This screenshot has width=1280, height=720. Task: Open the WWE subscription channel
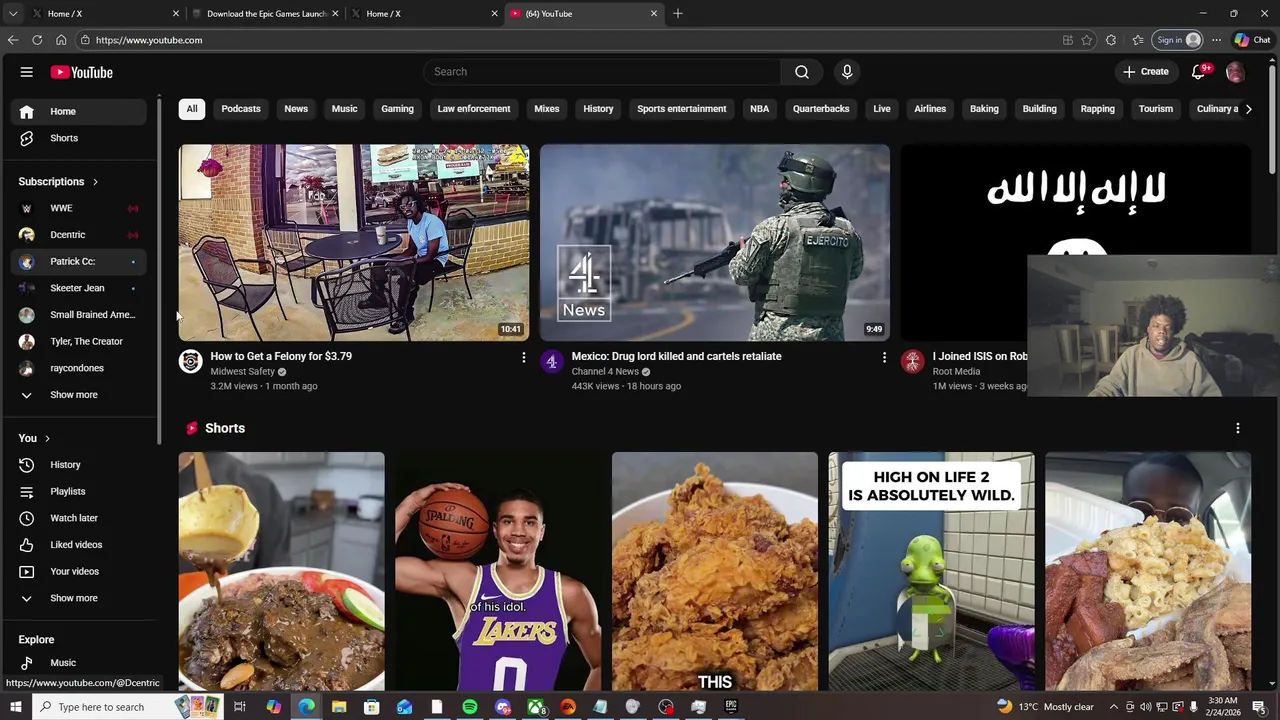point(80,208)
